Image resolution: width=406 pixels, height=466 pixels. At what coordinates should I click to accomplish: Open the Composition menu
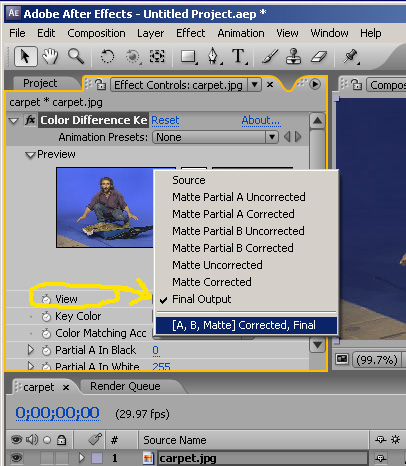coord(96,33)
